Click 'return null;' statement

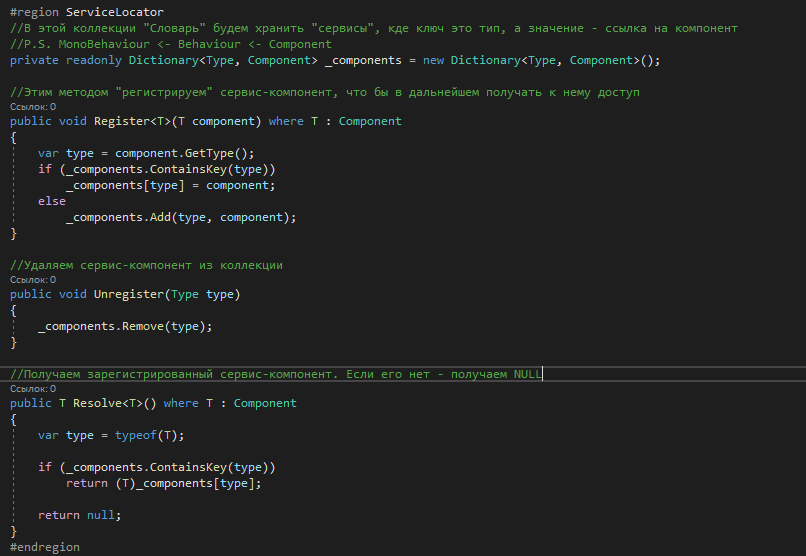pos(80,515)
